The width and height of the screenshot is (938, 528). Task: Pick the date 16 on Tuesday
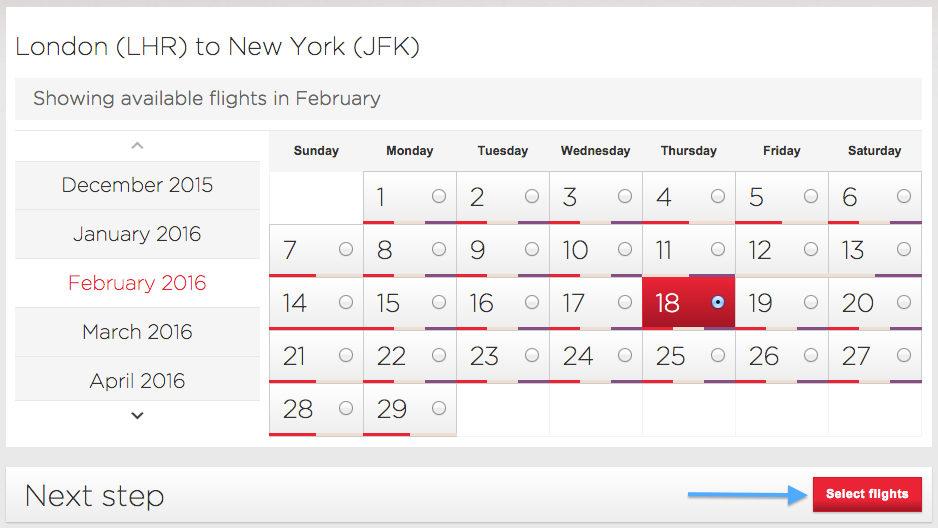[503, 303]
